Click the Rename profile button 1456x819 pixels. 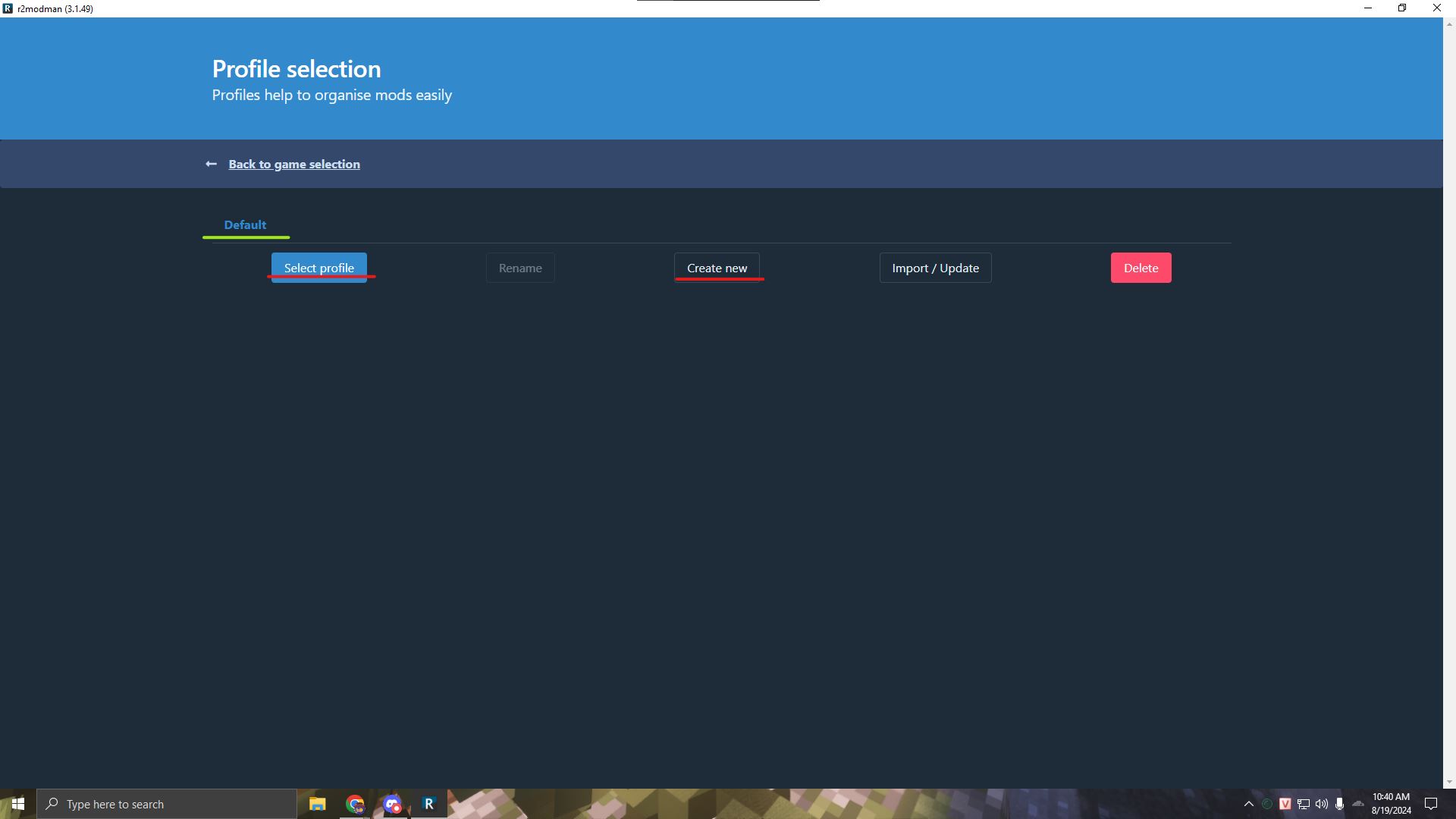pyautogui.click(x=519, y=267)
